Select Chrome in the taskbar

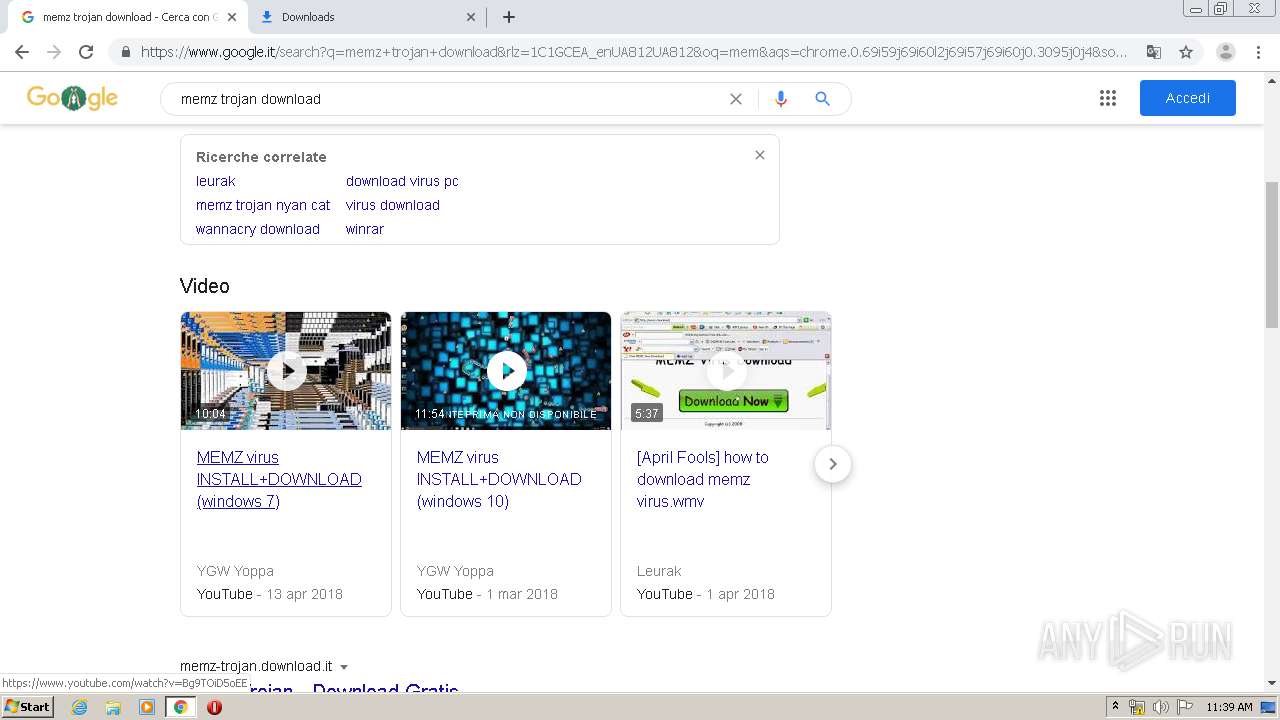pyautogui.click(x=180, y=707)
